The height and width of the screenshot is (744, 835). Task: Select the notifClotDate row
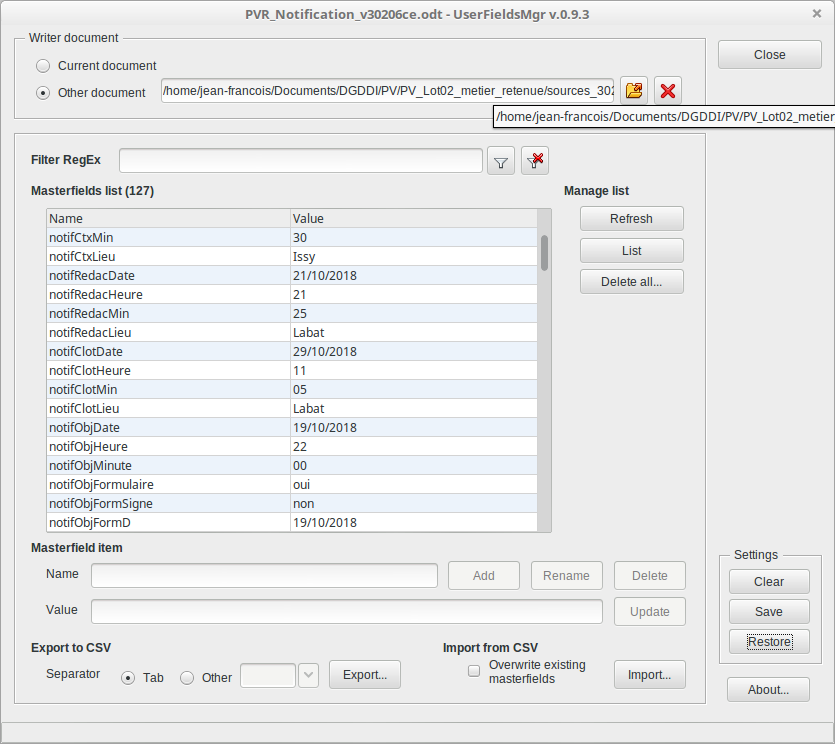292,351
